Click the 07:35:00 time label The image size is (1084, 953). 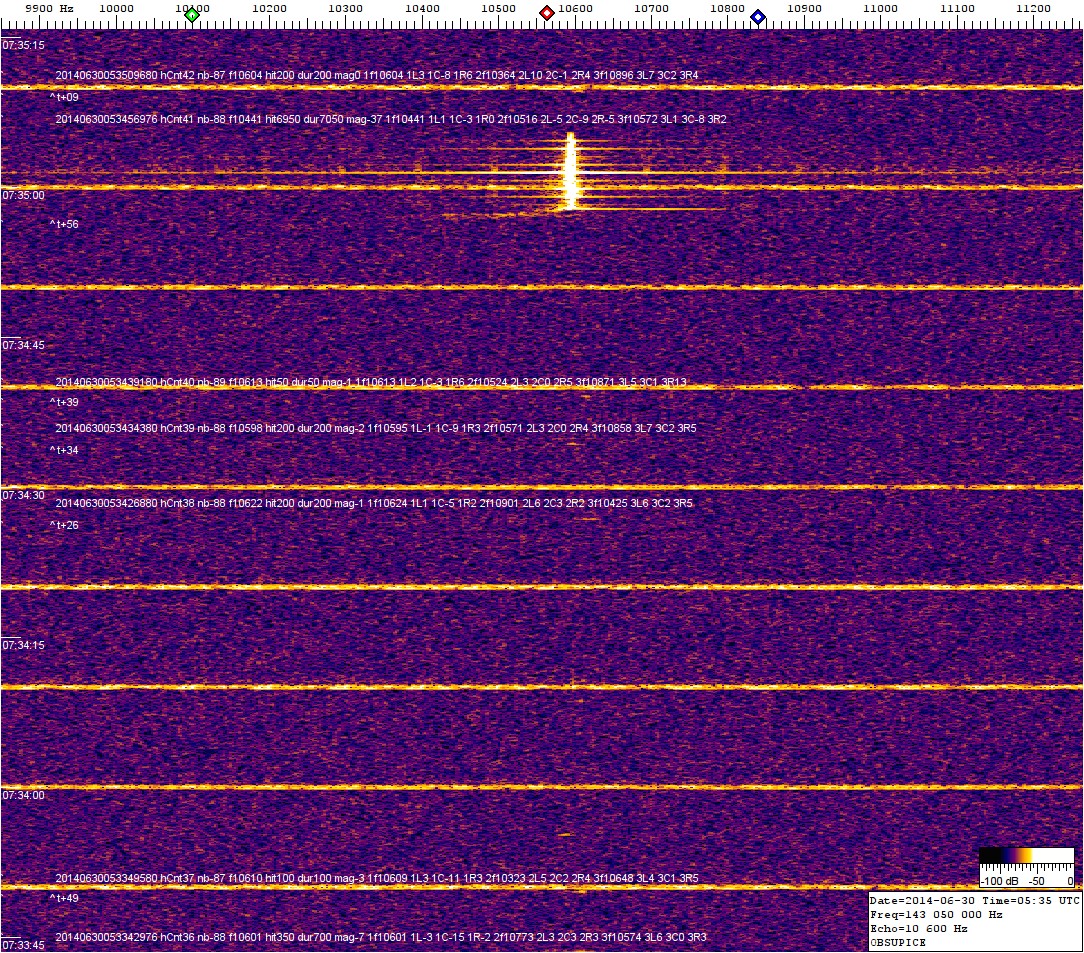pos(23,195)
